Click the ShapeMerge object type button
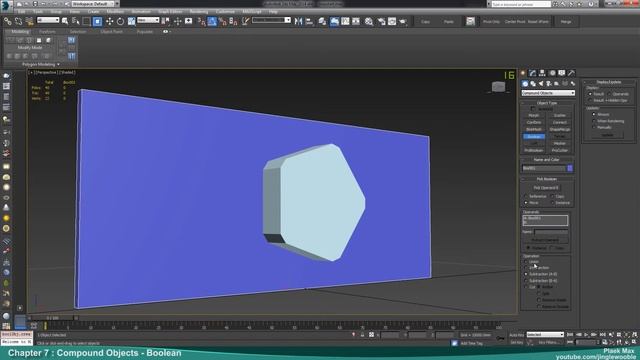Viewport: 640px width, 360px height. pos(560,129)
